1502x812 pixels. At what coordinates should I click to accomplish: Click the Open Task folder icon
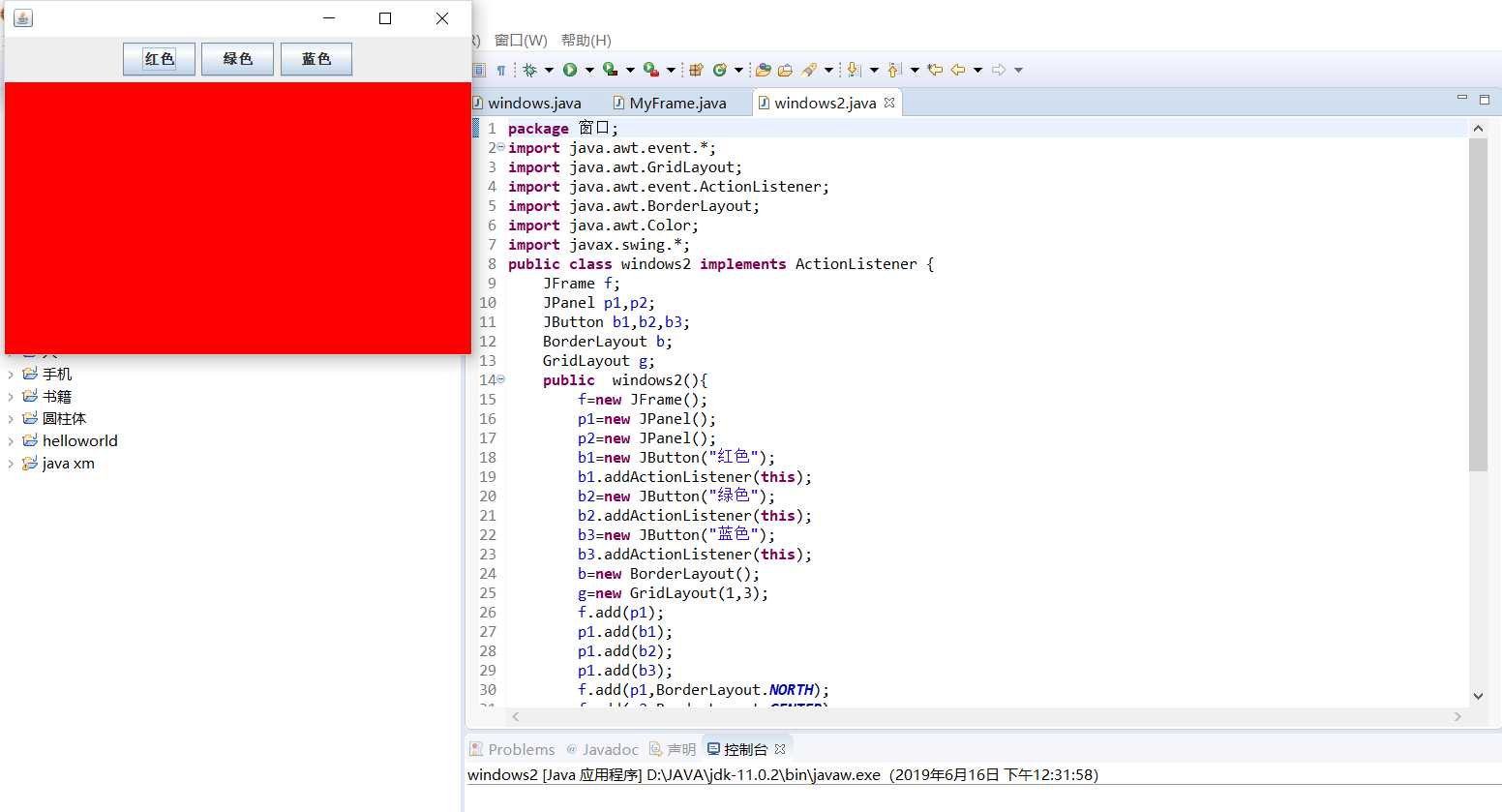785,70
